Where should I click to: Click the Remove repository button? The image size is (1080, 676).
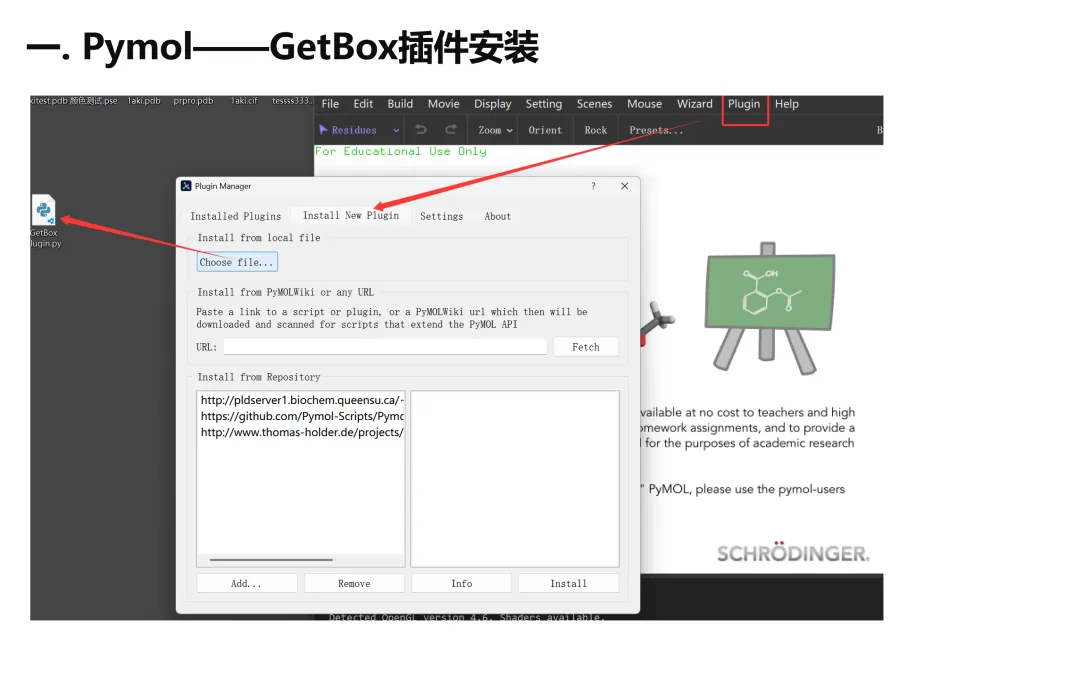click(x=354, y=584)
